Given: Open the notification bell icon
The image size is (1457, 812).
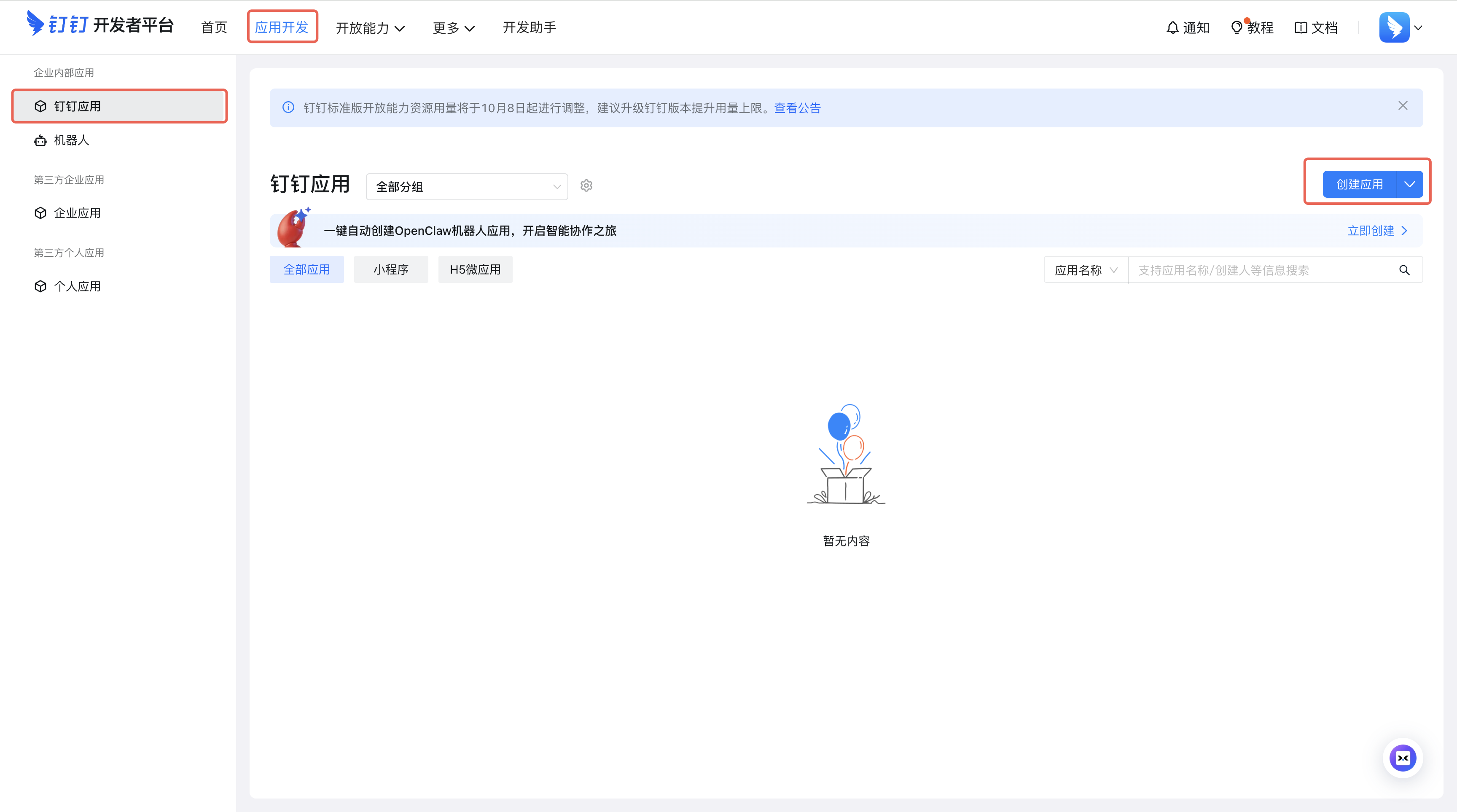Looking at the screenshot, I should pos(1172,28).
